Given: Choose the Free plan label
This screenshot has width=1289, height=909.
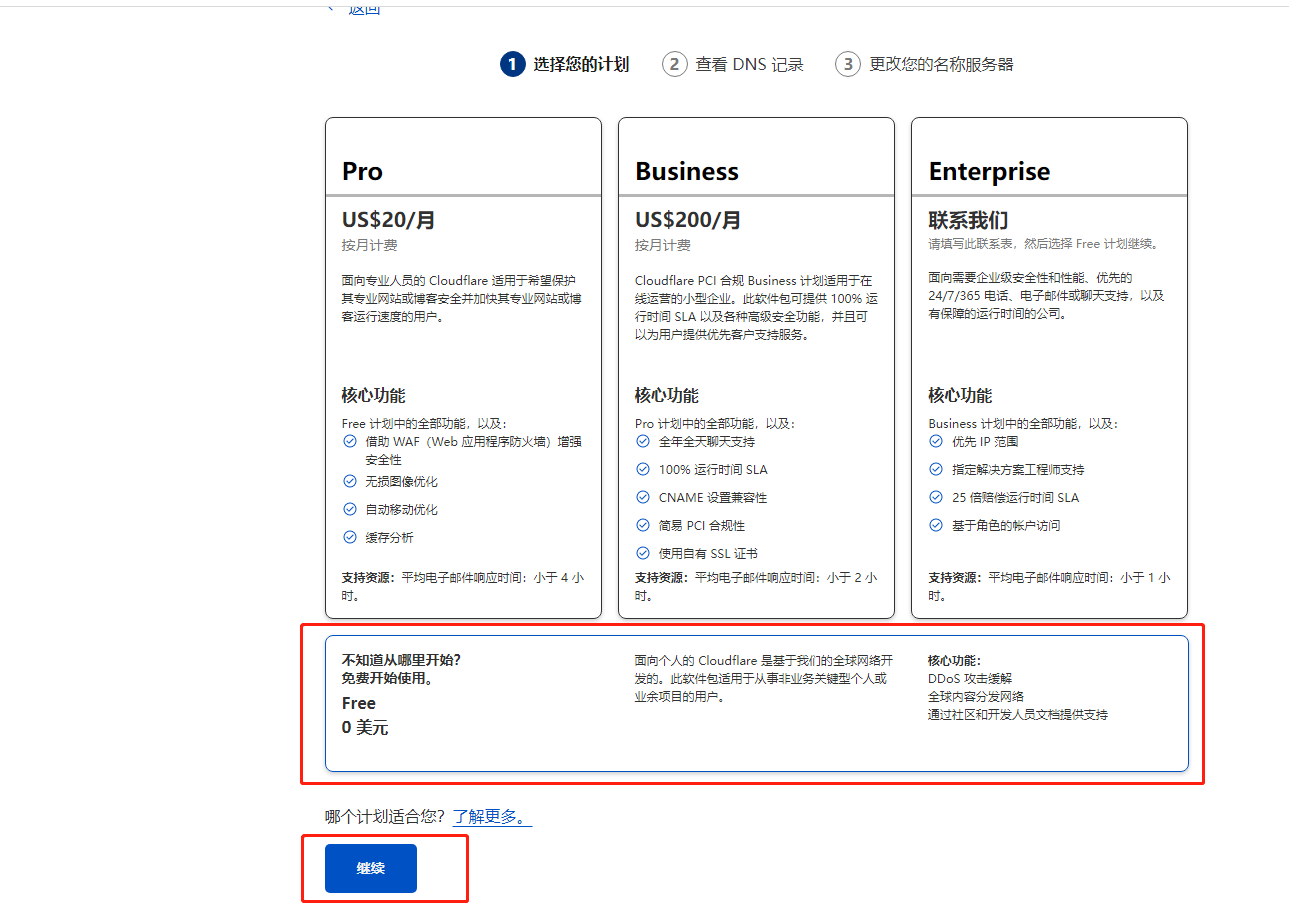Looking at the screenshot, I should pyautogui.click(x=359, y=704).
